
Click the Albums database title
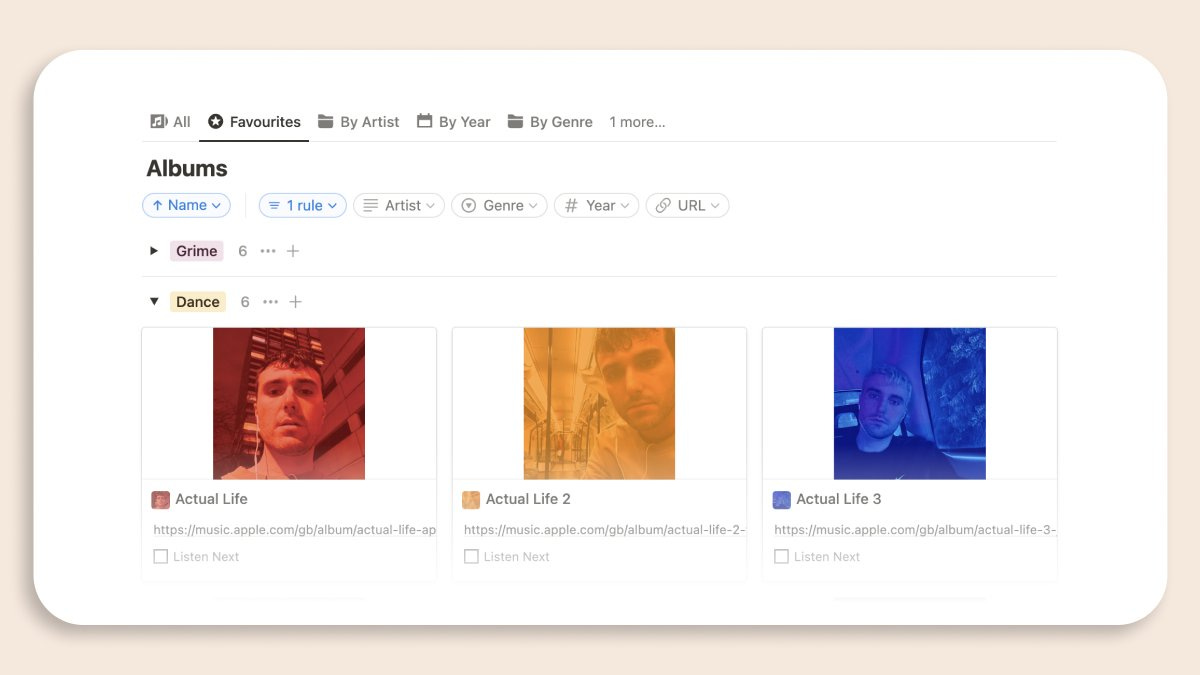pyautogui.click(x=187, y=168)
